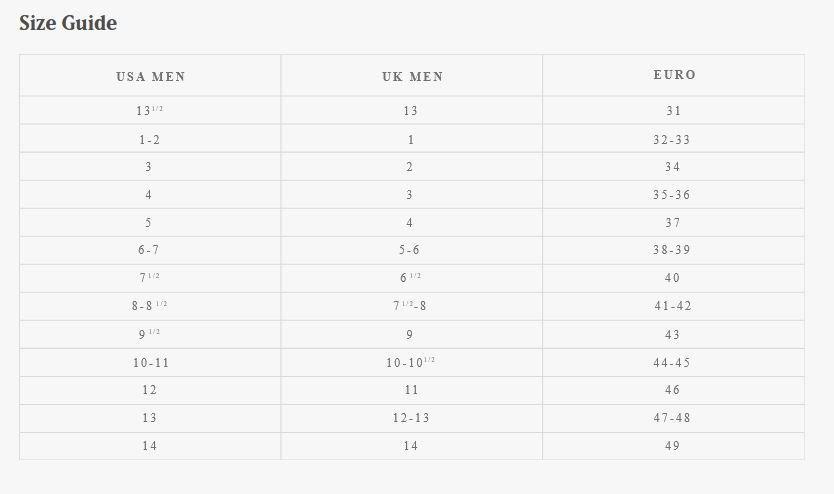This screenshot has width=834, height=494.
Task: Select USA size 10-11 cell
Action: [x=151, y=363]
